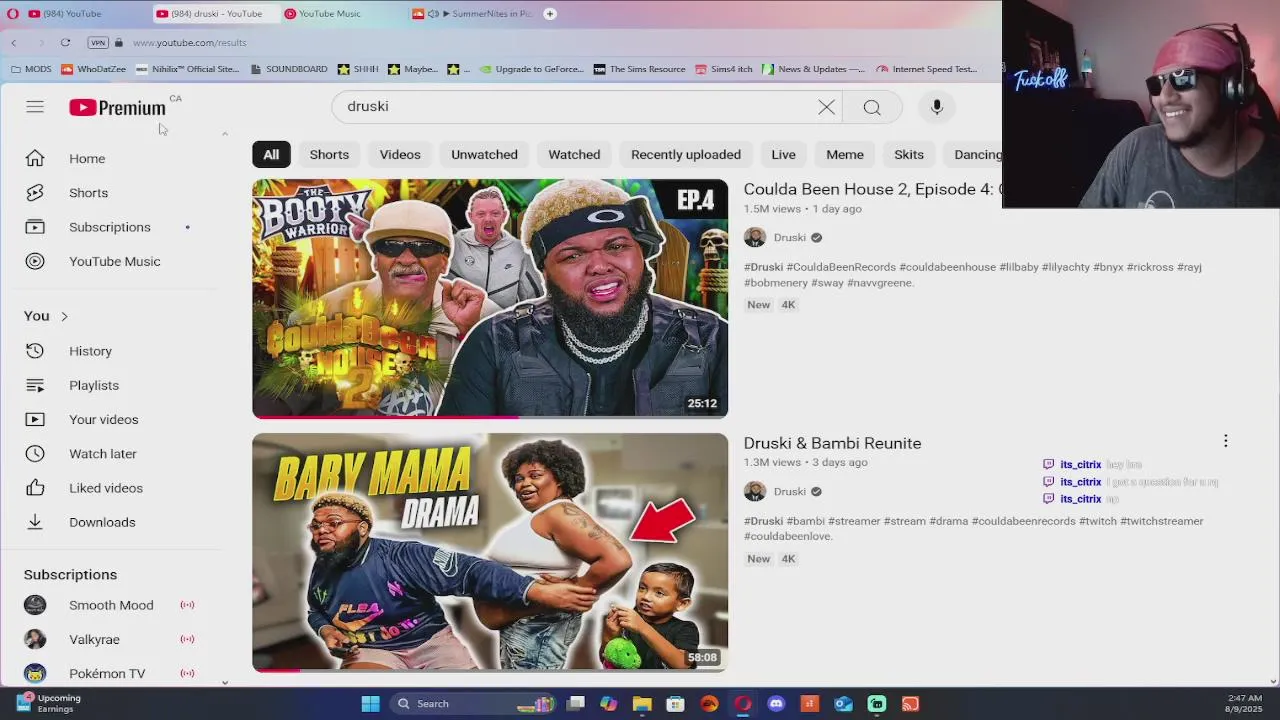Open more options for Druski & Bambi Reunite
1280x720 pixels.
pos(1225,441)
